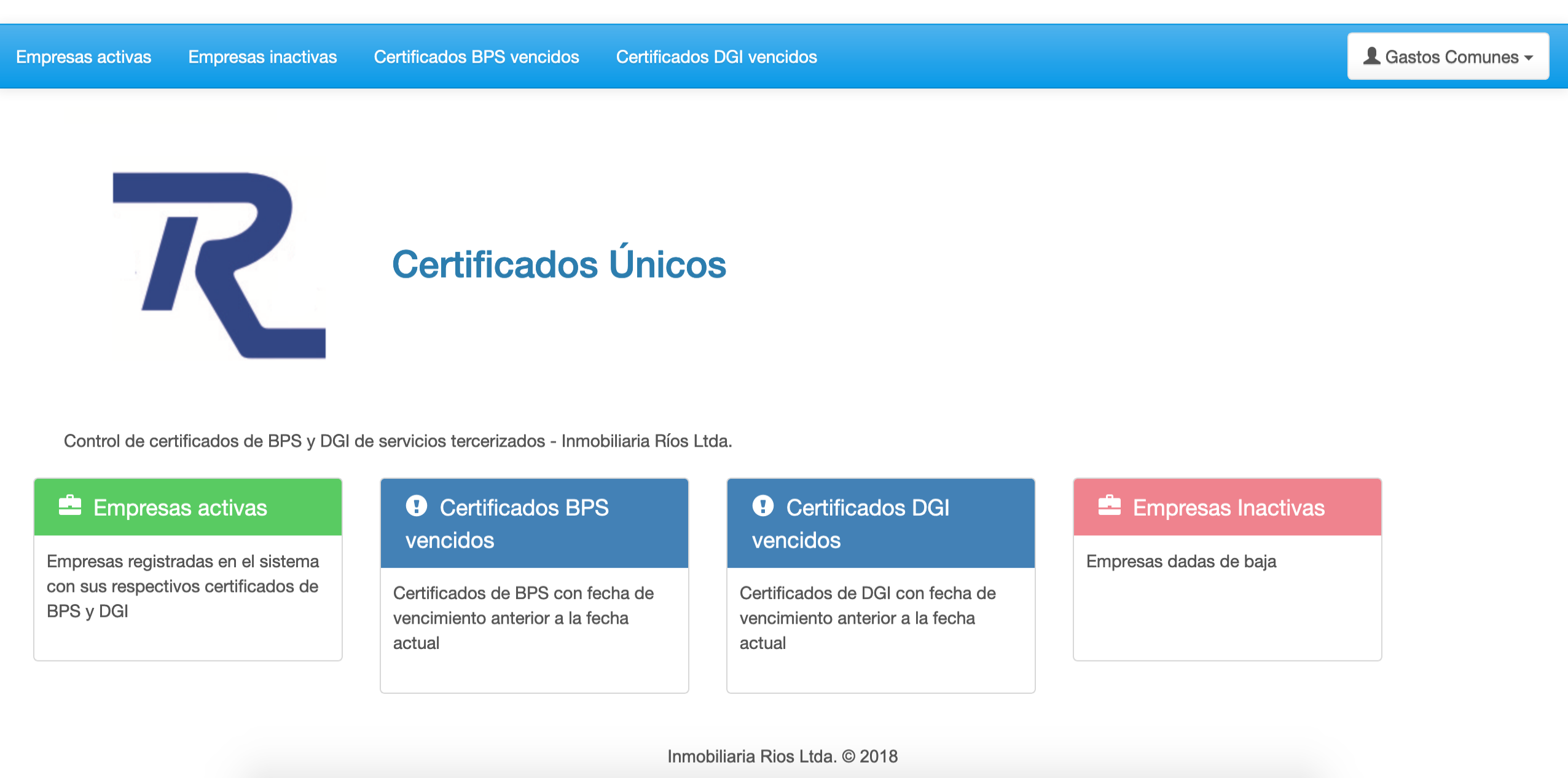Click the exclamation icon in Certificados DGI card
This screenshot has width=1568, height=778.
pos(763,506)
